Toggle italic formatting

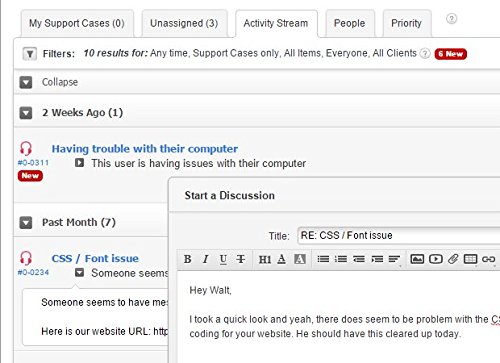click(205, 259)
